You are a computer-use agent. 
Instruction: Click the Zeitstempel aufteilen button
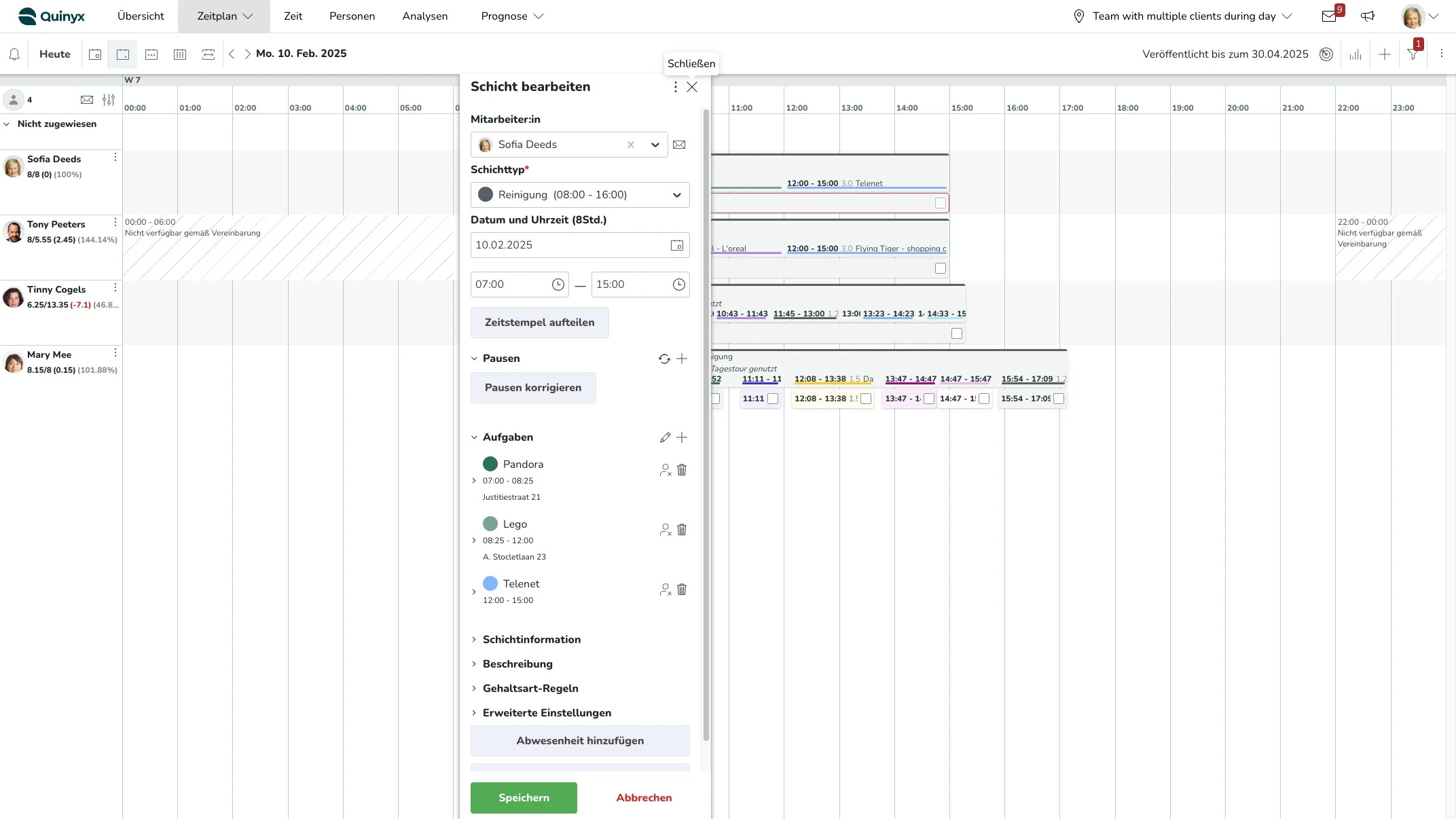[x=539, y=323]
